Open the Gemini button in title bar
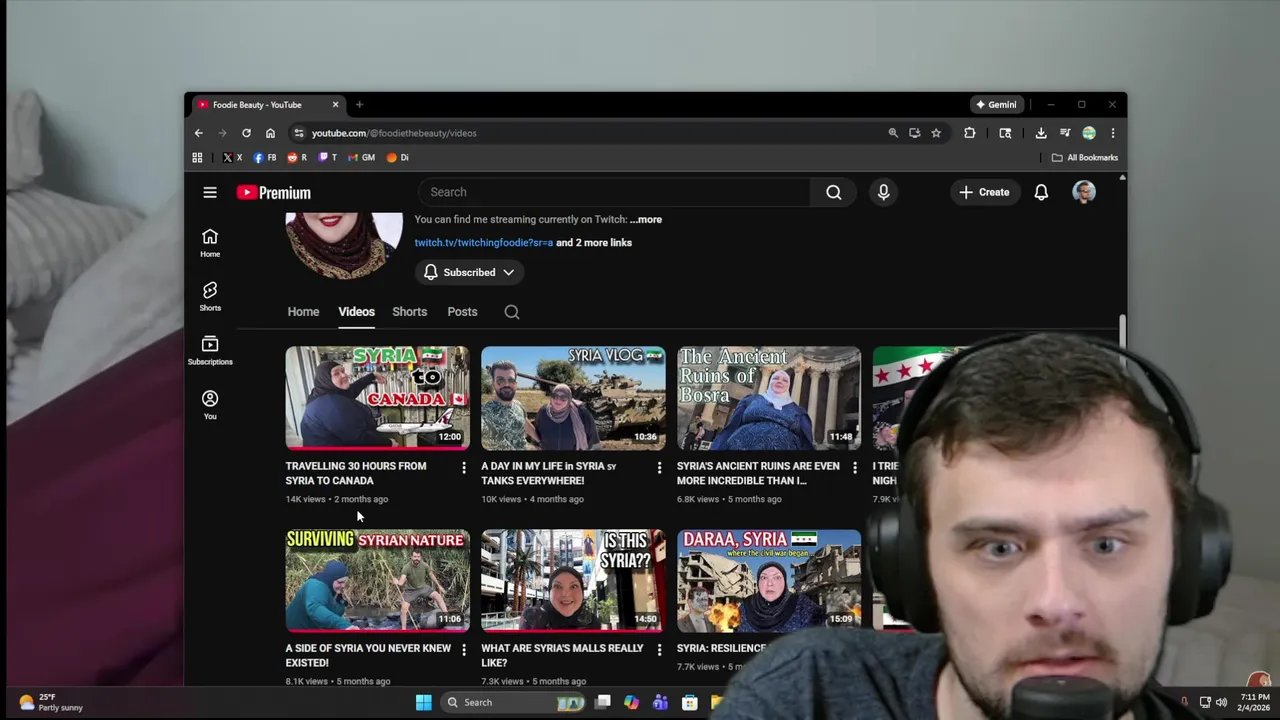Viewport: 1280px width, 720px height. (x=996, y=104)
